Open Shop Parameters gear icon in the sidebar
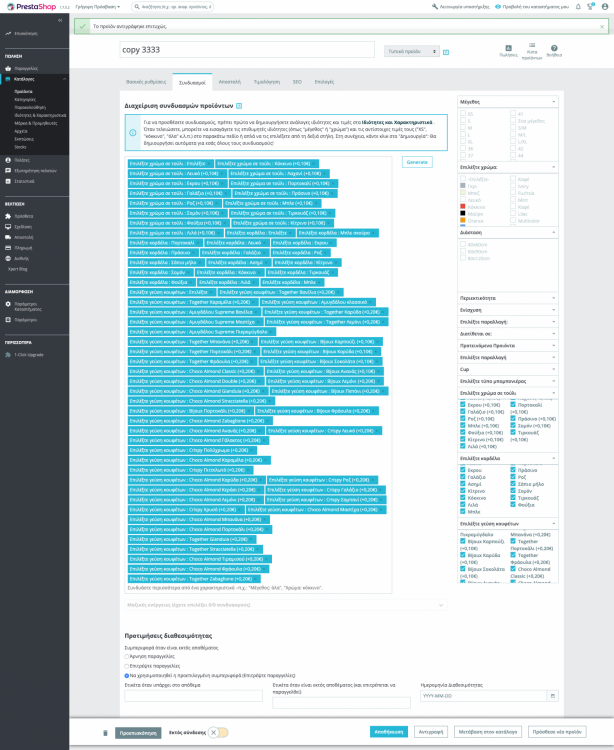614x750 pixels. 8,304
